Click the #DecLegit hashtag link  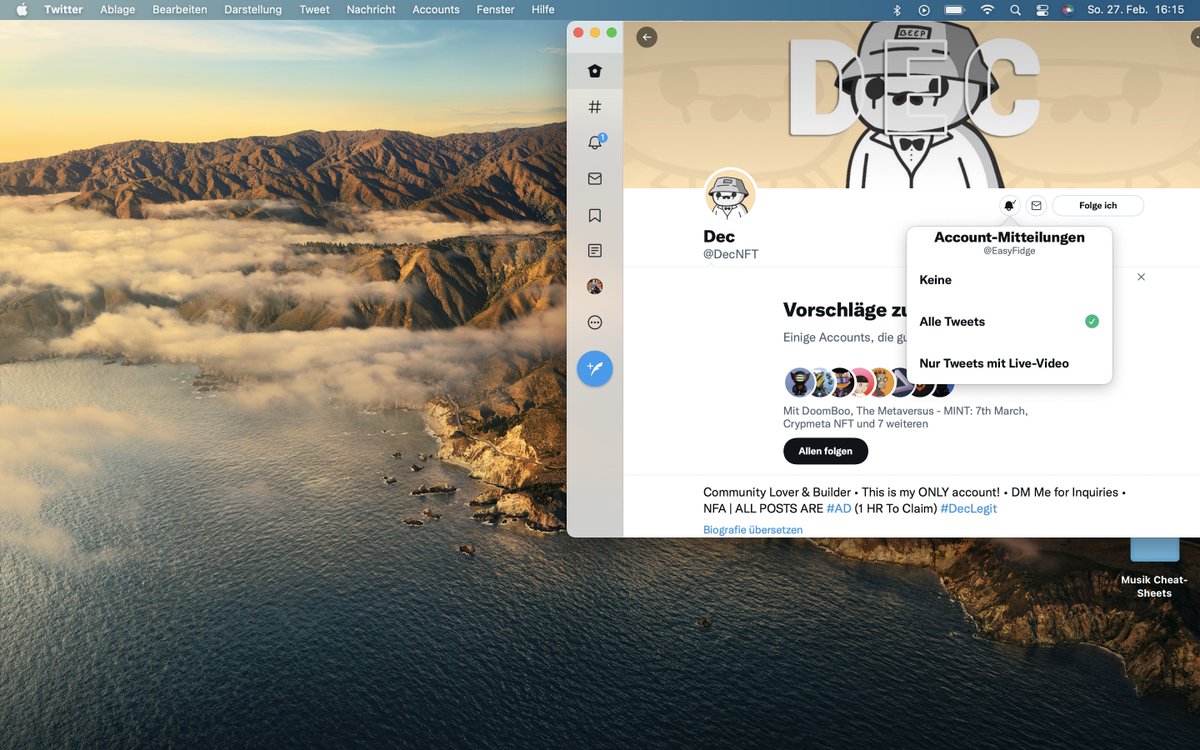coord(968,508)
